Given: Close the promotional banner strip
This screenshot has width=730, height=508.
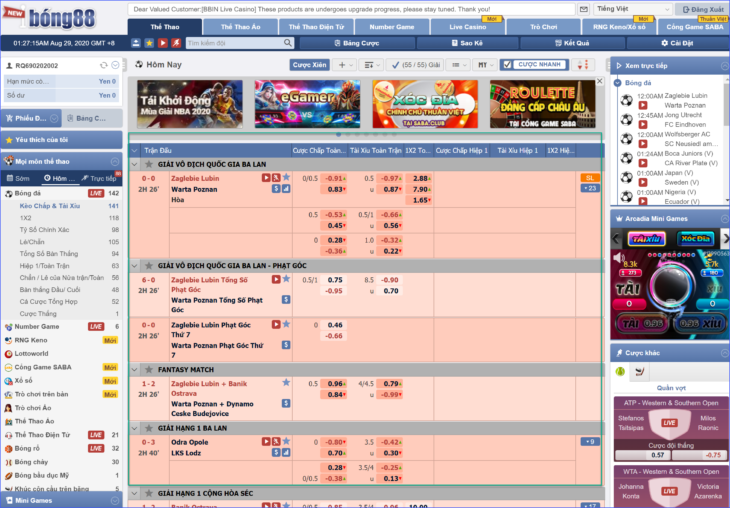Looking at the screenshot, I should [x=600, y=81].
